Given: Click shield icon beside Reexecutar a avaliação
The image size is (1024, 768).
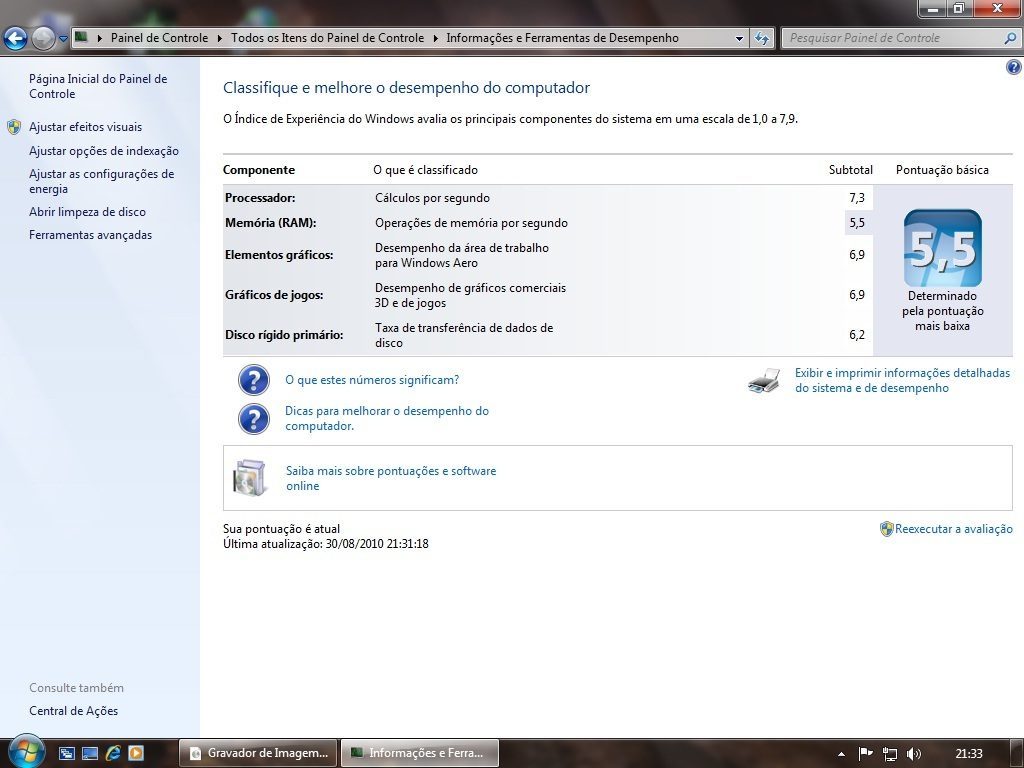Looking at the screenshot, I should pyautogui.click(x=886, y=529).
